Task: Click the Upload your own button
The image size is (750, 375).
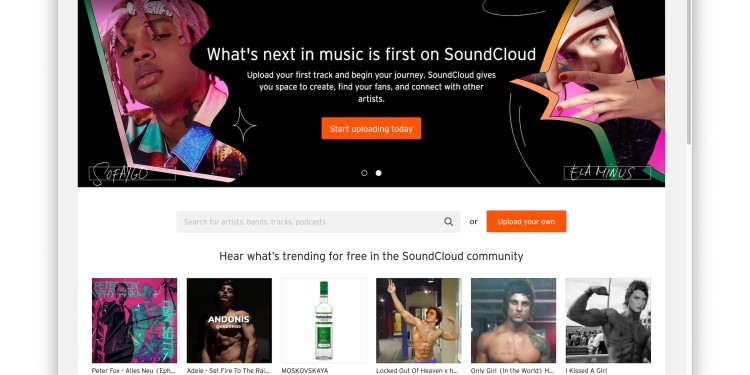Action: [526, 221]
